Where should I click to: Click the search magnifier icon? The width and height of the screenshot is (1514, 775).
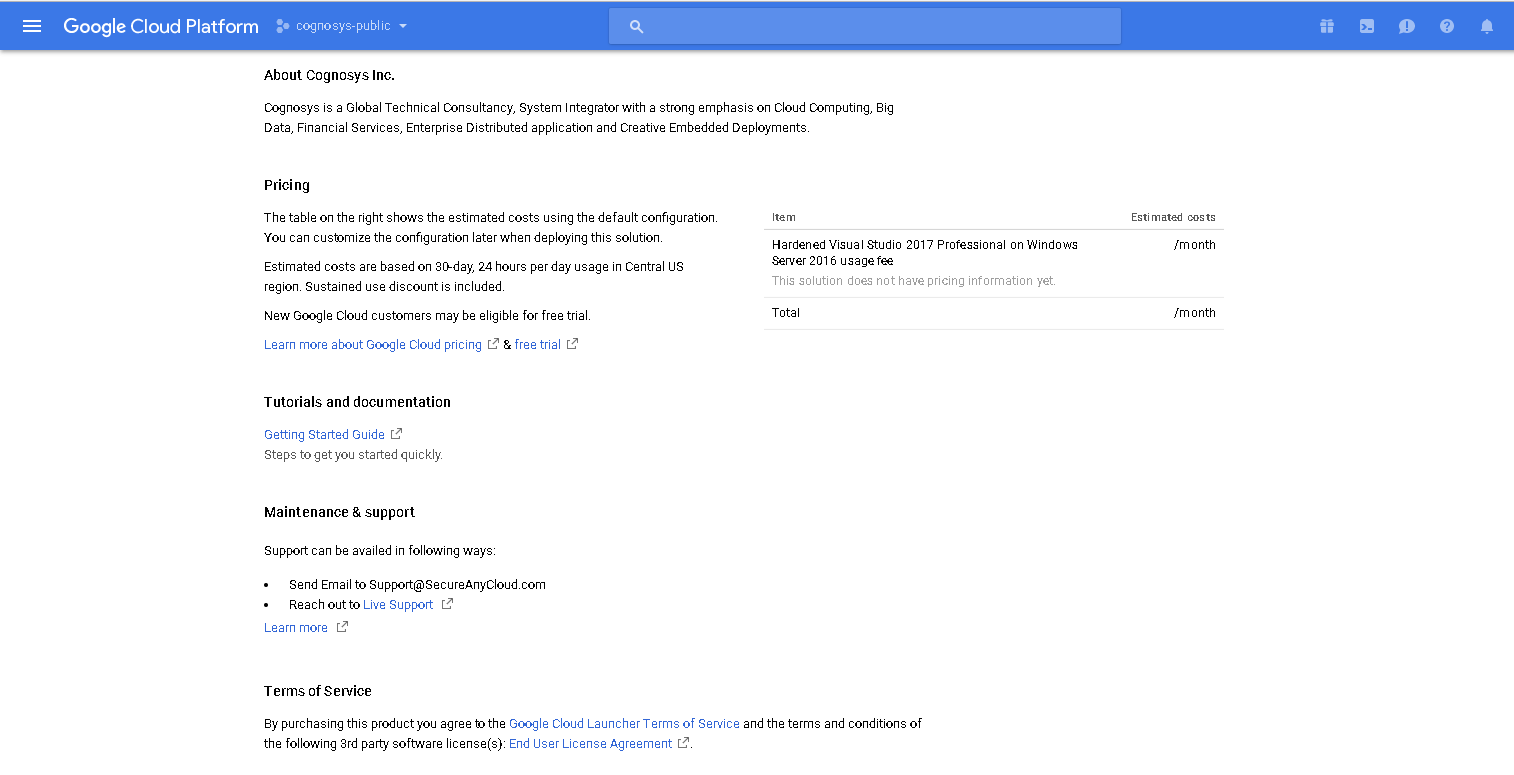(x=636, y=26)
